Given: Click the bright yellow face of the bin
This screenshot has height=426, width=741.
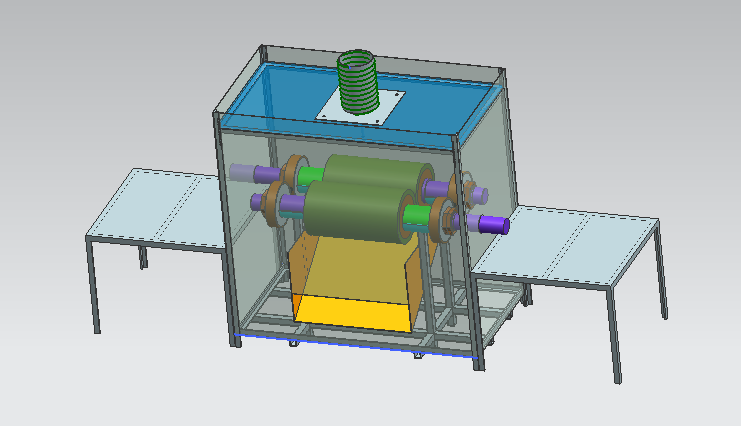Looking at the screenshot, I should (x=352, y=312).
